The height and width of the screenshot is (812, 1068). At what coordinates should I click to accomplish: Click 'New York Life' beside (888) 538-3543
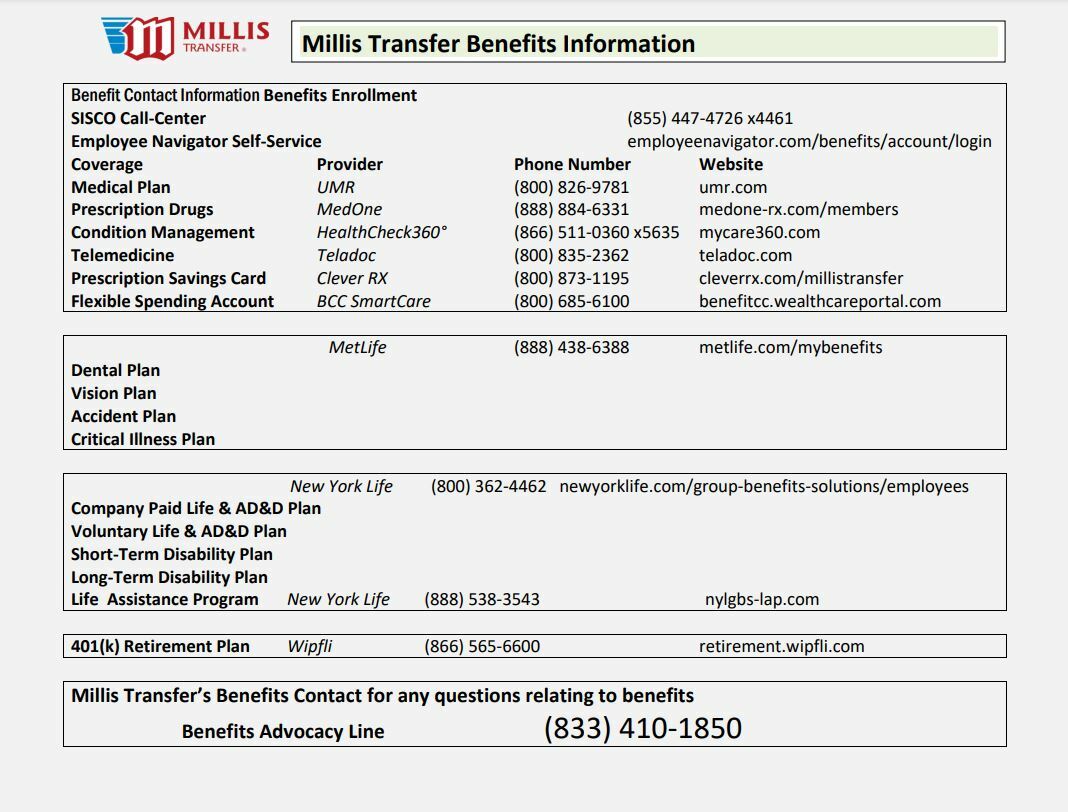pos(339,599)
